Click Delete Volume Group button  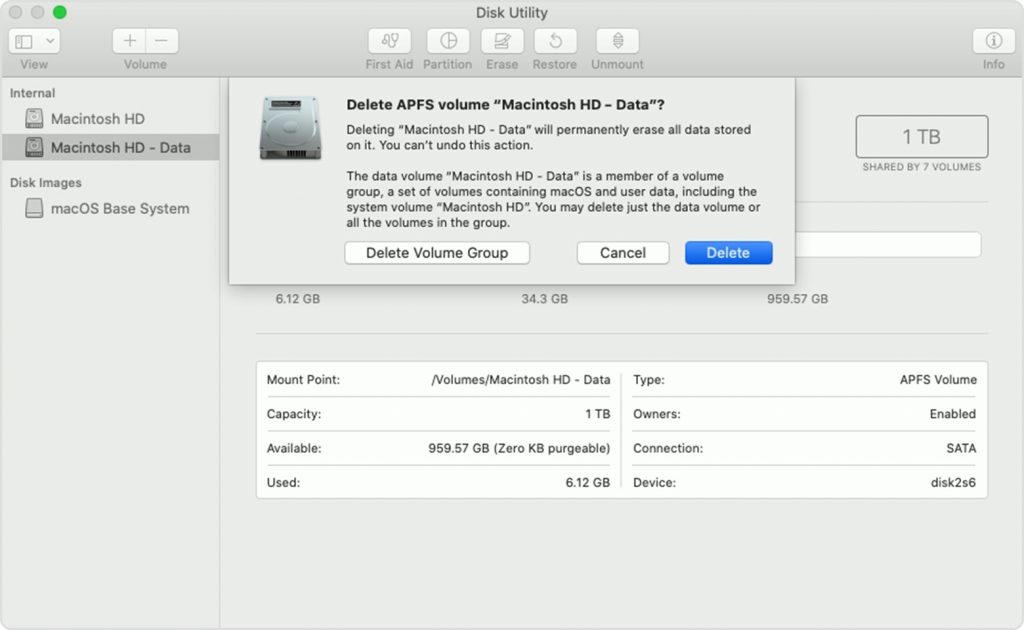[437, 253]
